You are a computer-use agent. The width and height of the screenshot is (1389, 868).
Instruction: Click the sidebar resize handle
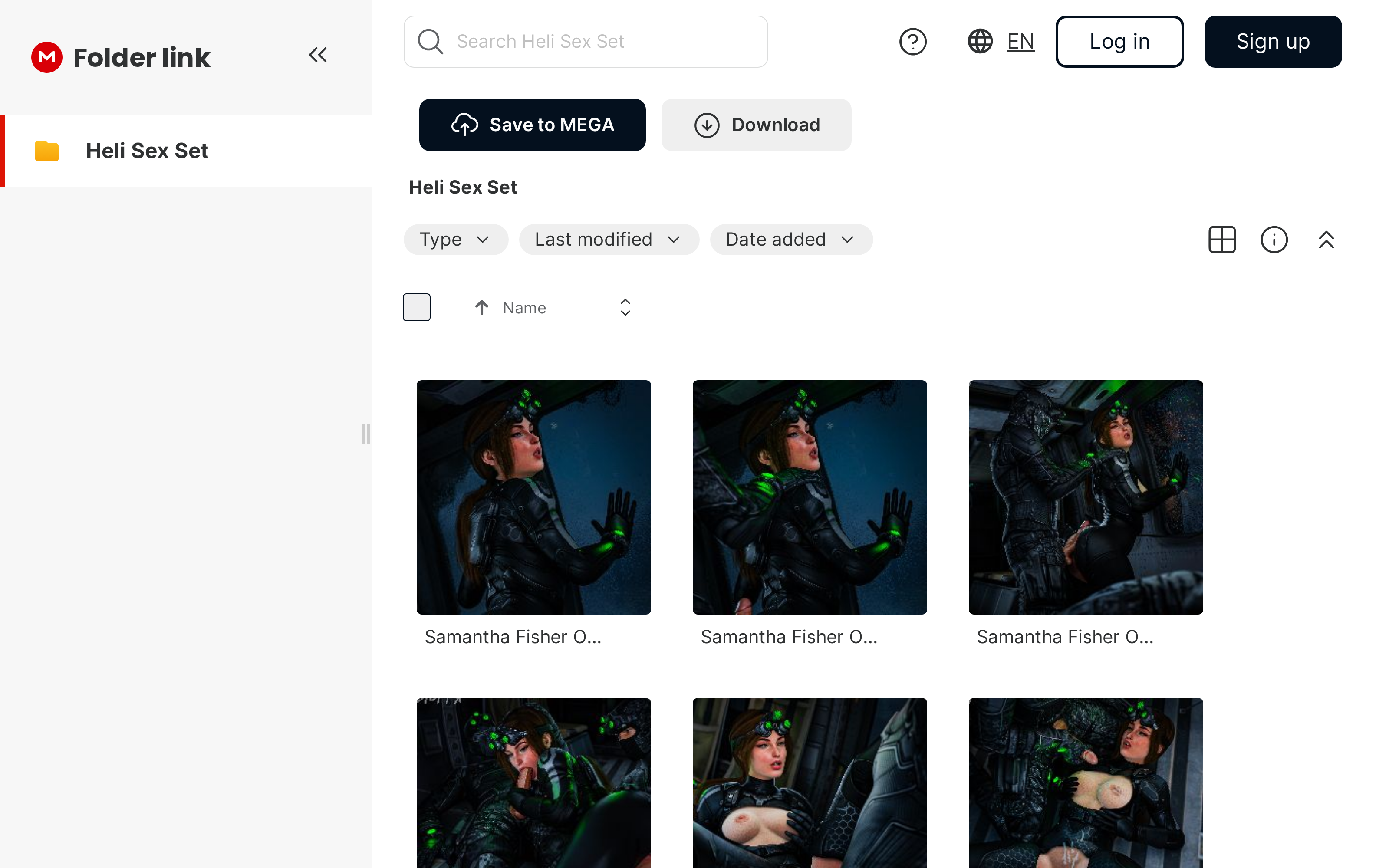365,434
